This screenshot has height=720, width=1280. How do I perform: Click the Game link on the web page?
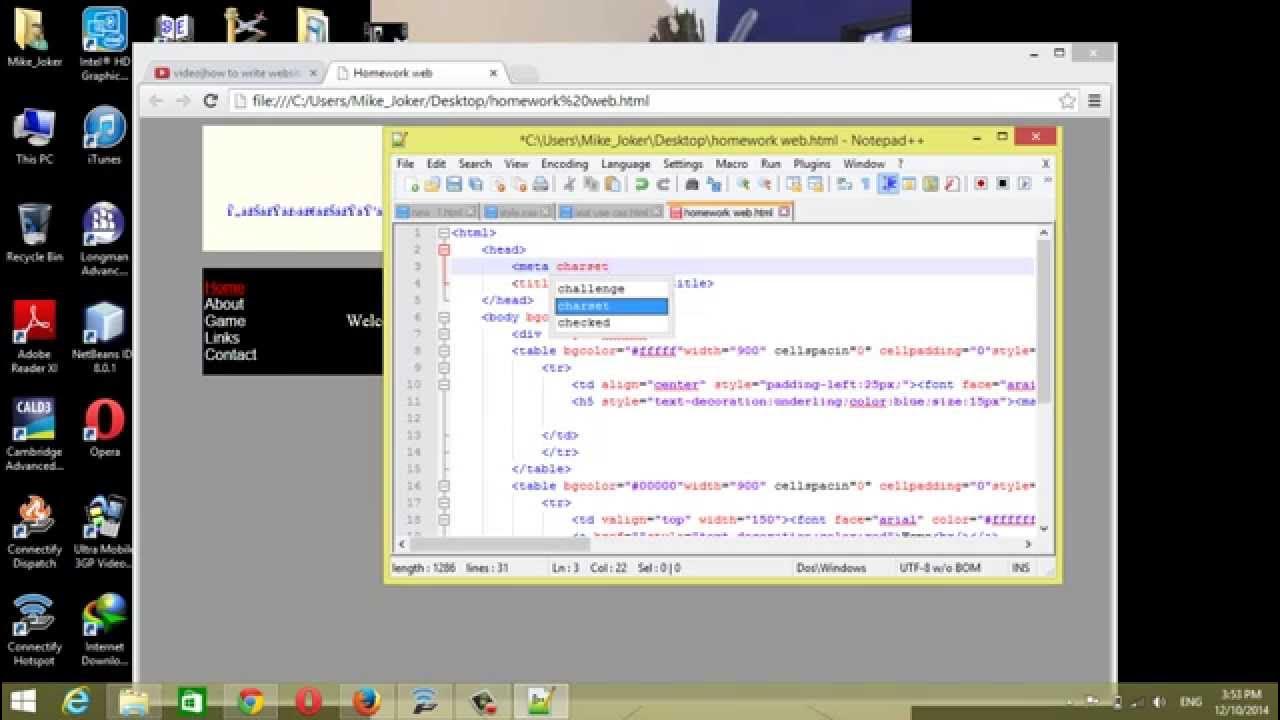[x=225, y=321]
